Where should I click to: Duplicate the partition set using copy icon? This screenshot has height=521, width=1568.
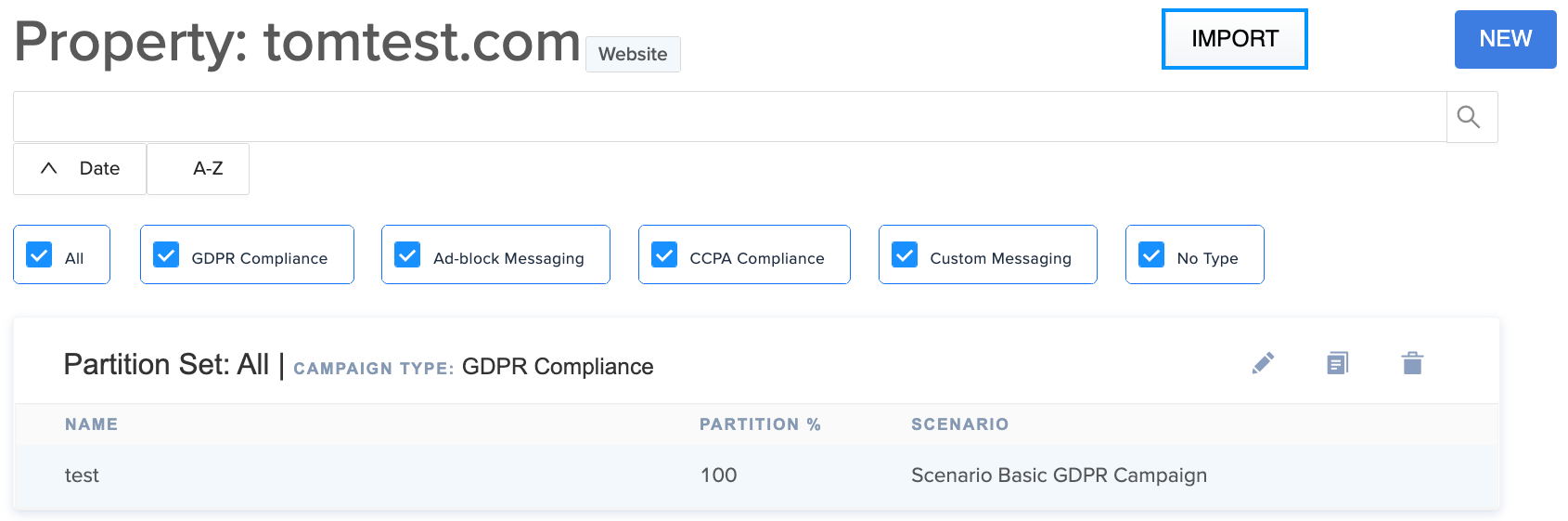pos(1337,363)
